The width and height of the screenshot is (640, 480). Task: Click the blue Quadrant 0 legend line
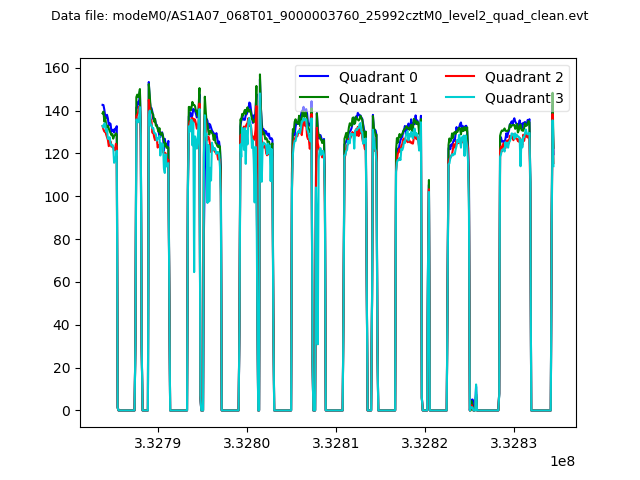pyautogui.click(x=317, y=77)
